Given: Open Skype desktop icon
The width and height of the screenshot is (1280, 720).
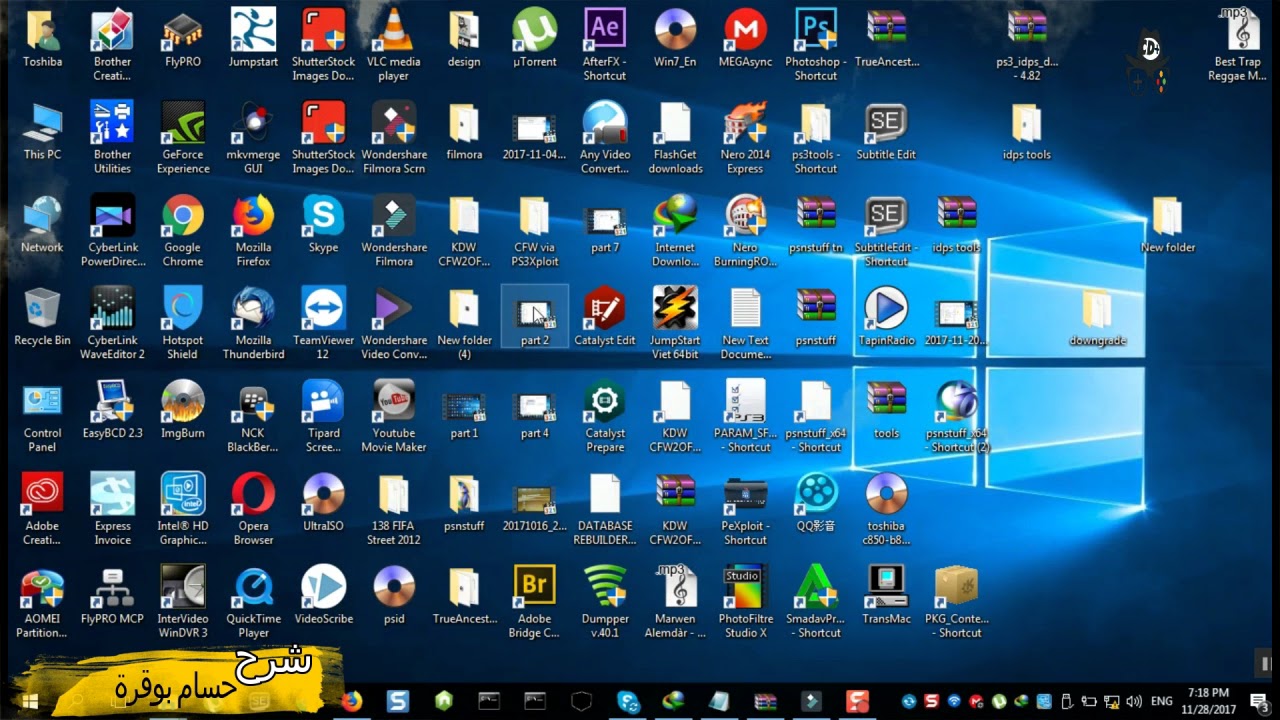Looking at the screenshot, I should pos(323,216).
